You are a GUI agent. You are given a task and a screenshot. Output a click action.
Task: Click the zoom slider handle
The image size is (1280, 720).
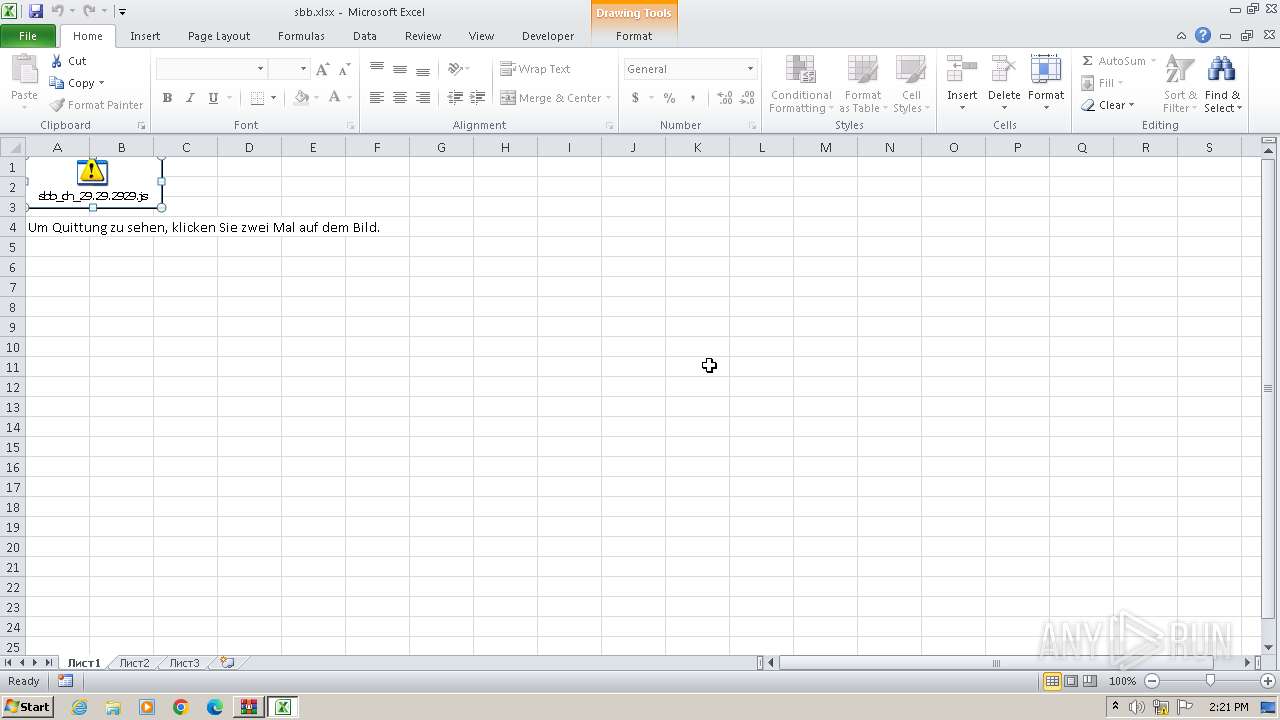(1210, 681)
